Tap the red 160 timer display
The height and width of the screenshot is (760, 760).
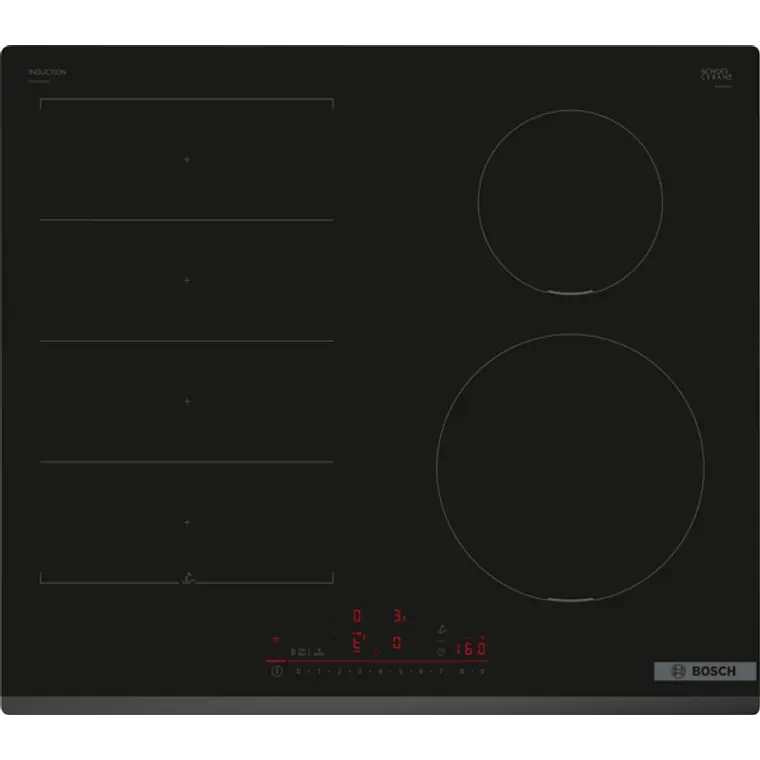point(471,648)
